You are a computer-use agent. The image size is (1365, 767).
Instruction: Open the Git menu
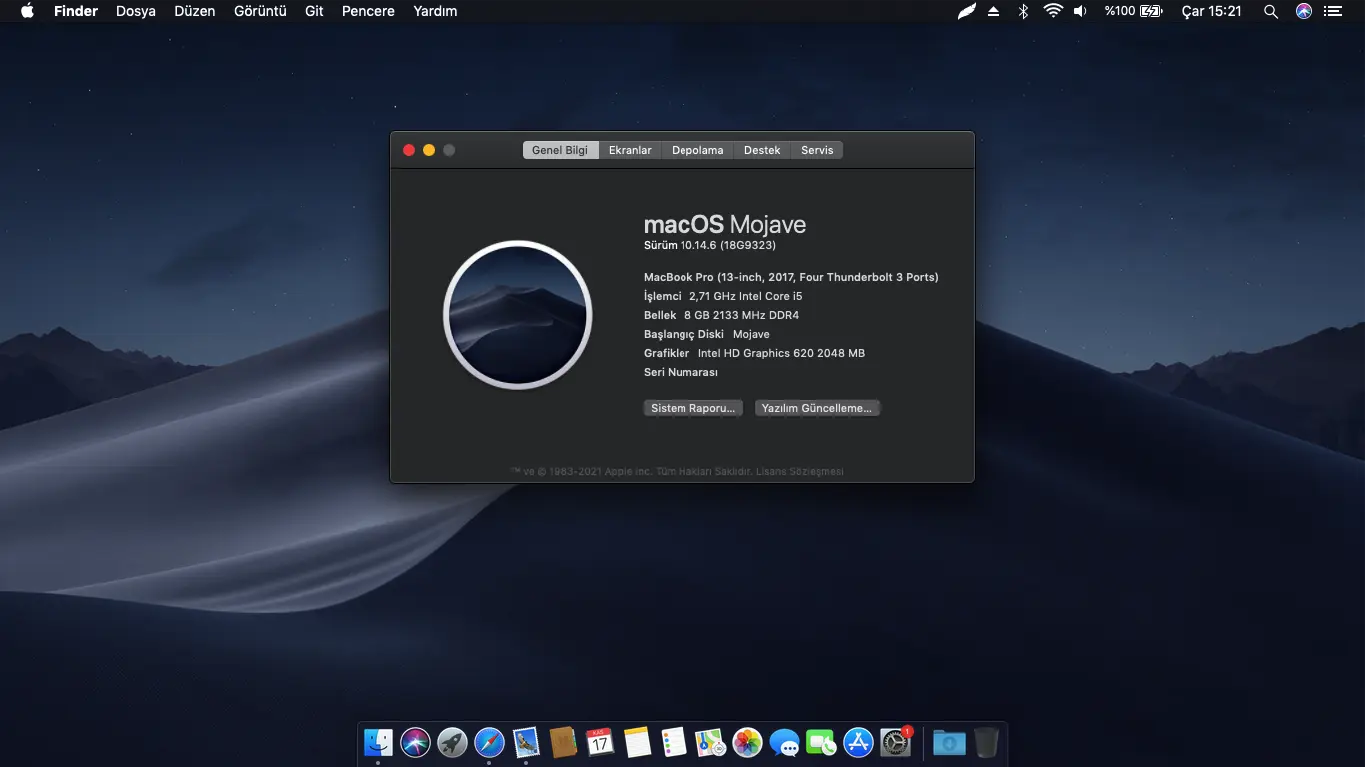click(x=314, y=11)
